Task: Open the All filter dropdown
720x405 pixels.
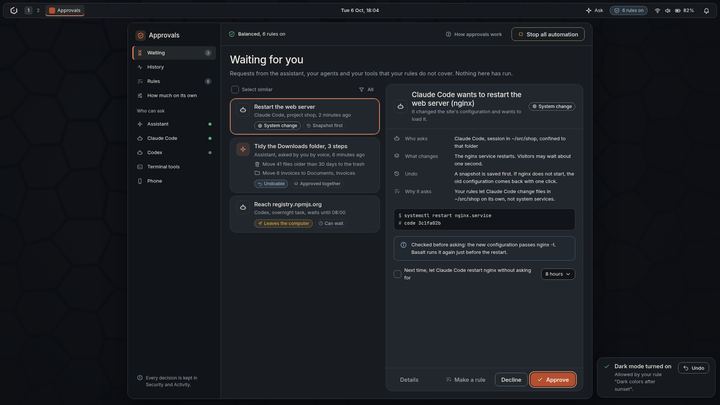Action: 366,90
